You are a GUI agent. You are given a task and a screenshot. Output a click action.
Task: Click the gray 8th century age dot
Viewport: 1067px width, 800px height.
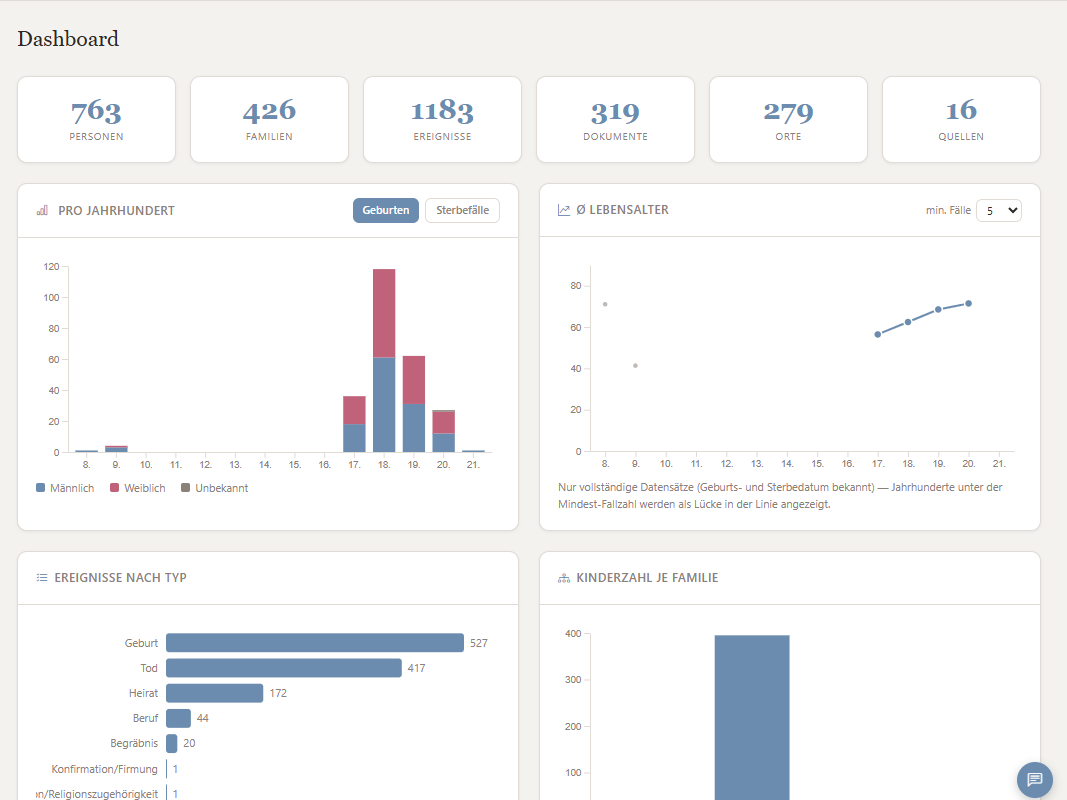(x=605, y=304)
